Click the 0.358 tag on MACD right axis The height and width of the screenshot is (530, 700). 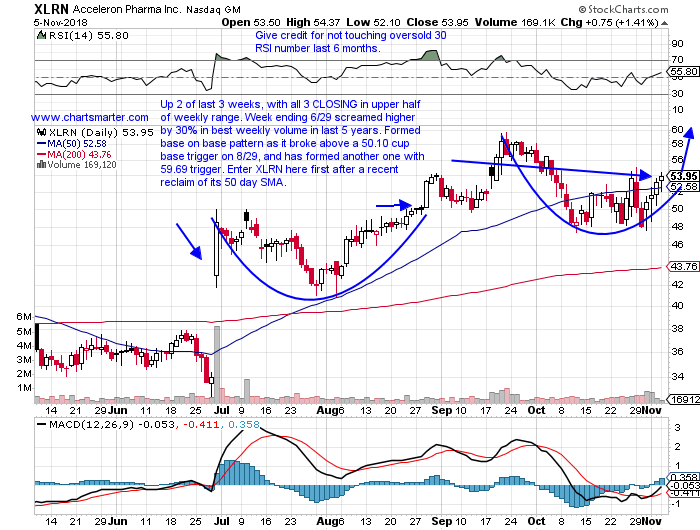pos(683,477)
